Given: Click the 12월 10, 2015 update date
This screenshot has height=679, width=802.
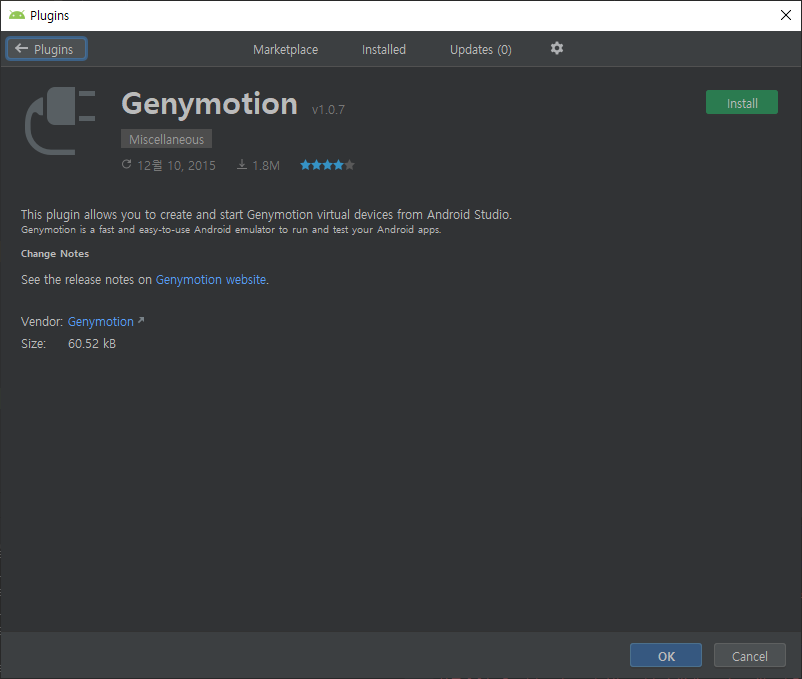Looking at the screenshot, I should pyautogui.click(x=176, y=166).
